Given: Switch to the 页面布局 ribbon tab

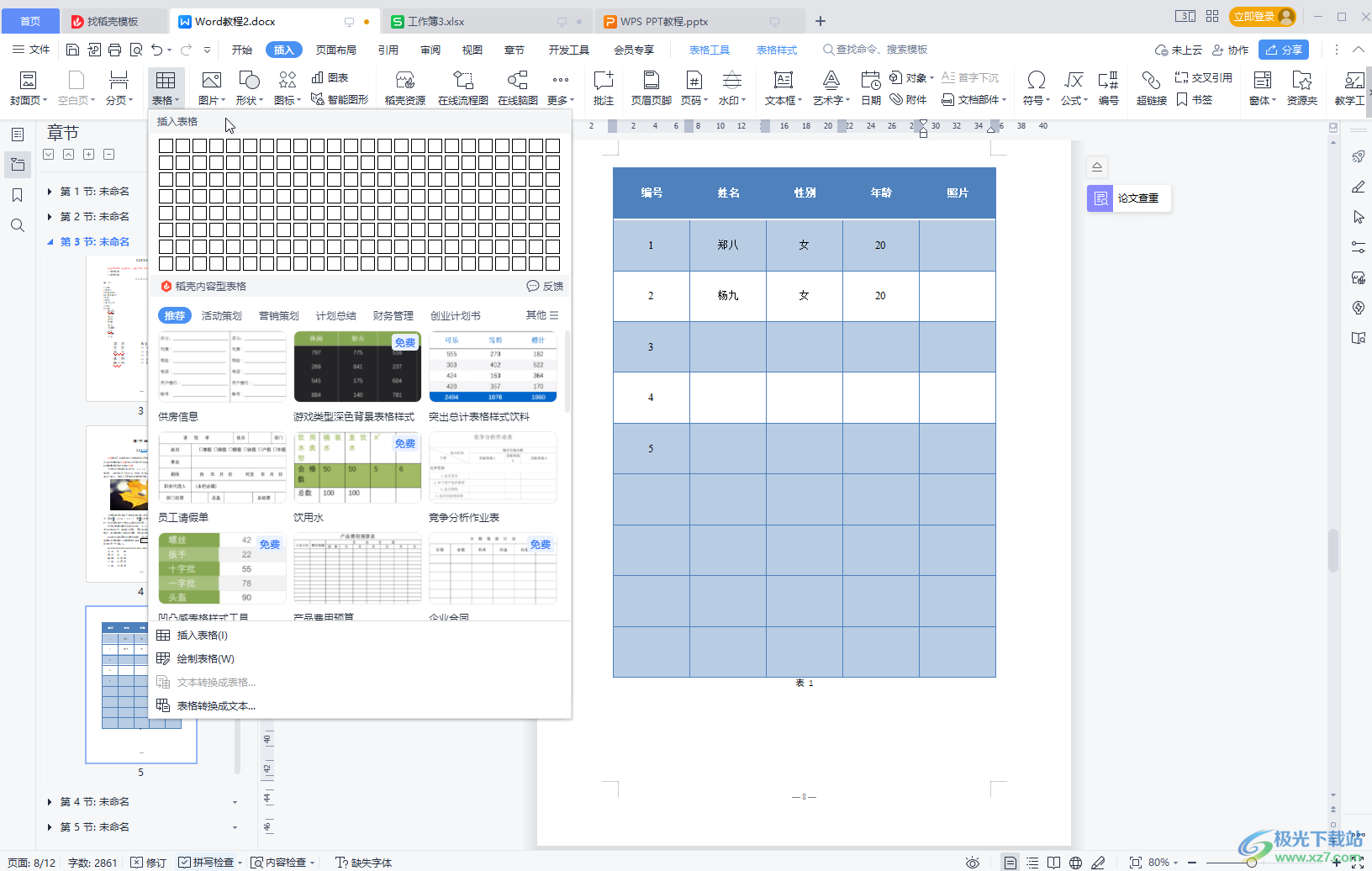Looking at the screenshot, I should click(336, 50).
